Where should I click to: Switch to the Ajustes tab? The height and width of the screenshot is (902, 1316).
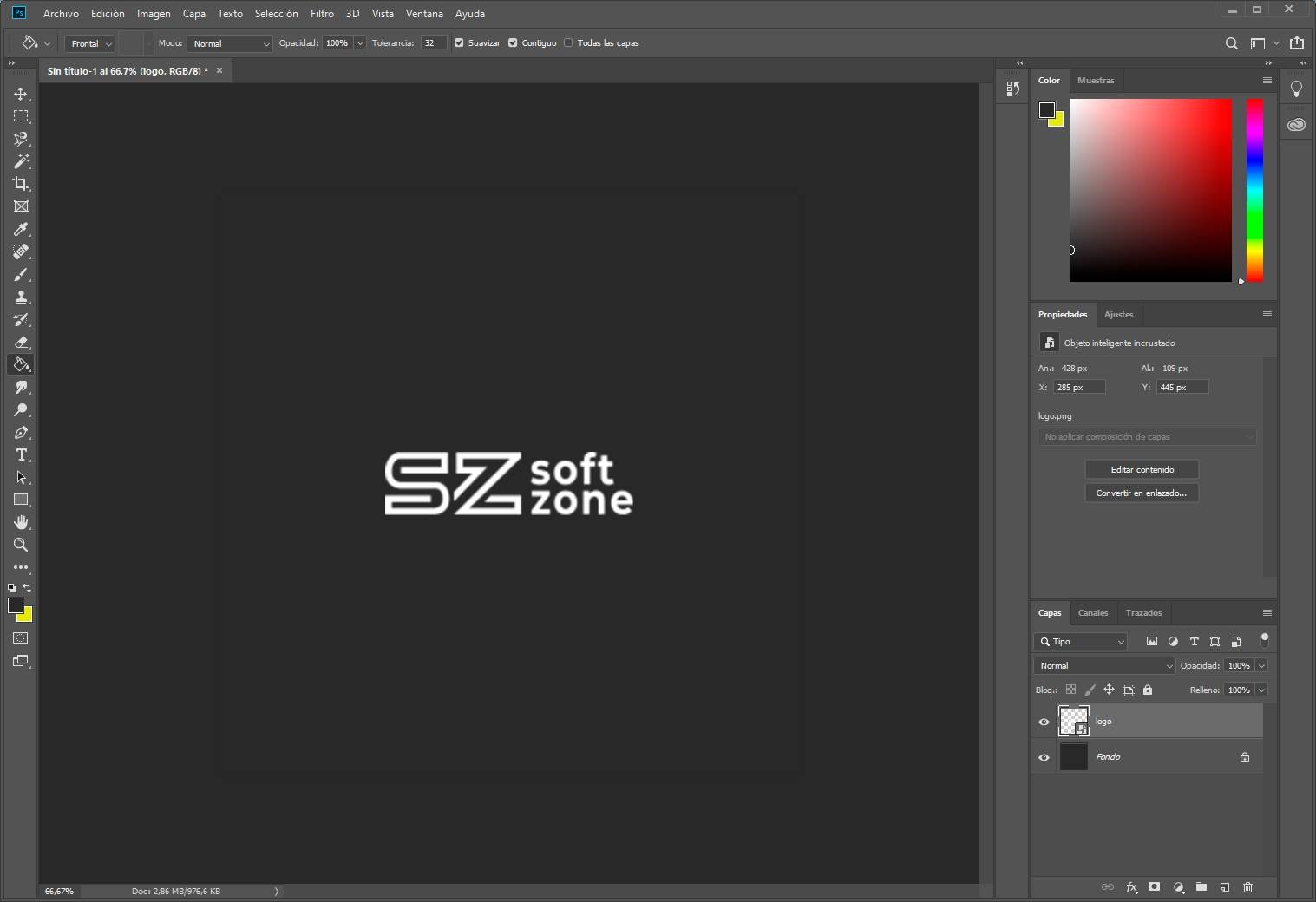pos(1118,315)
